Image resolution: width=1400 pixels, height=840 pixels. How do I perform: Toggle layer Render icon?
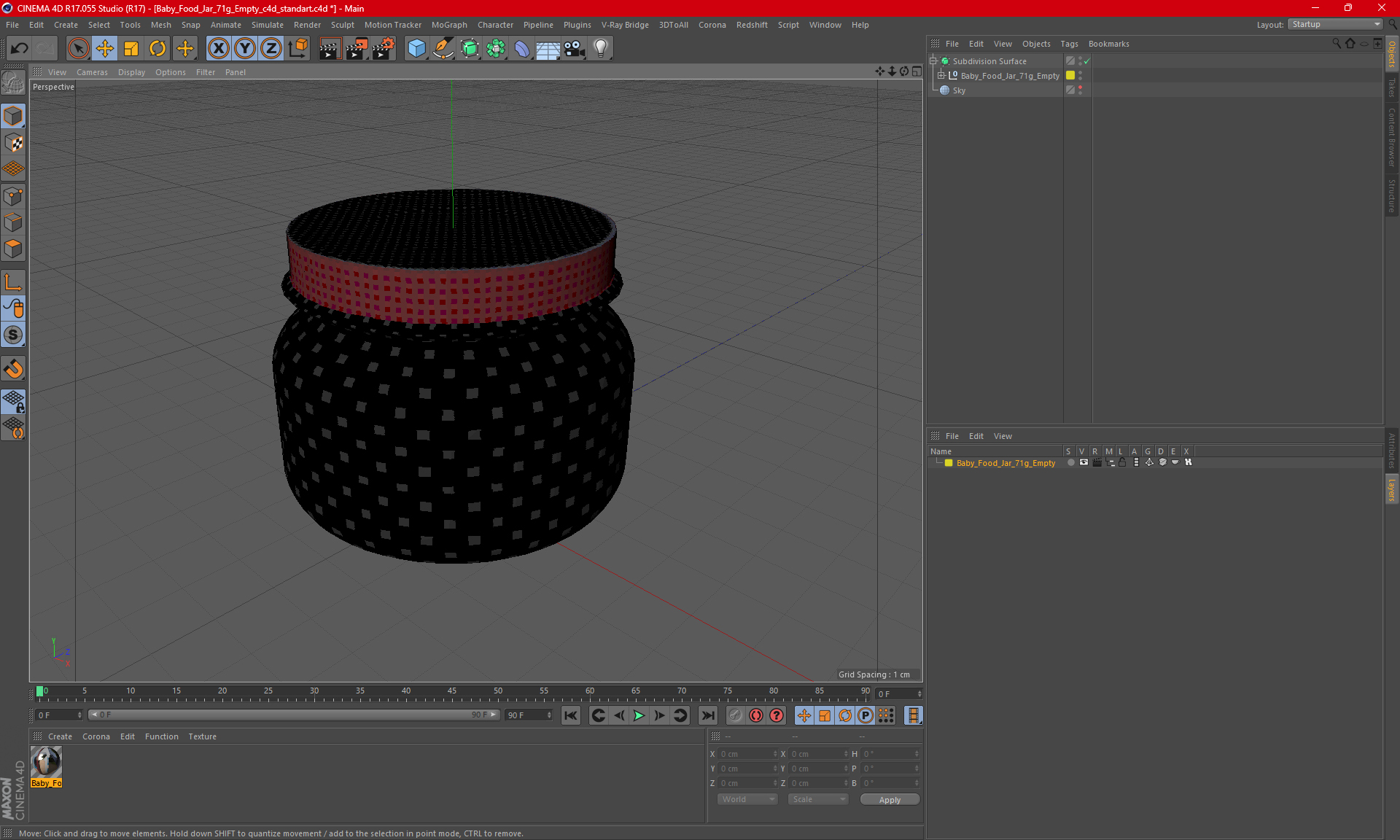coord(1097,463)
